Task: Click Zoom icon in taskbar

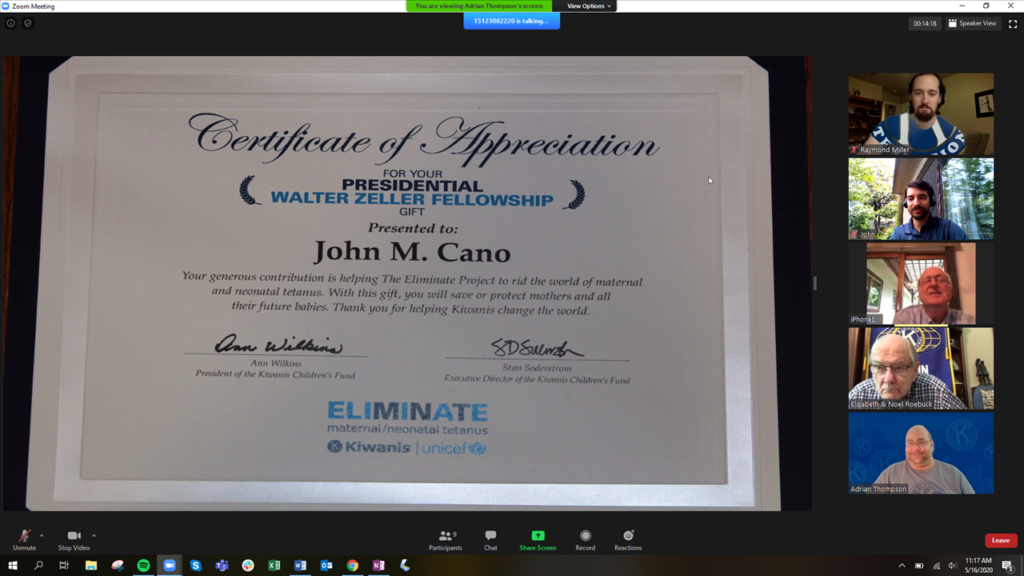Action: pos(170,566)
